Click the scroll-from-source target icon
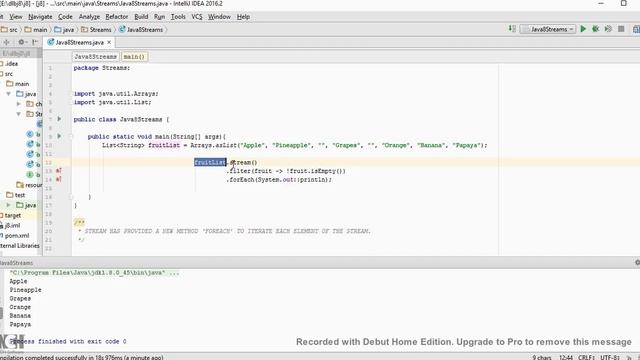This screenshot has height=360, width=640. pyautogui.click(x=6, y=42)
